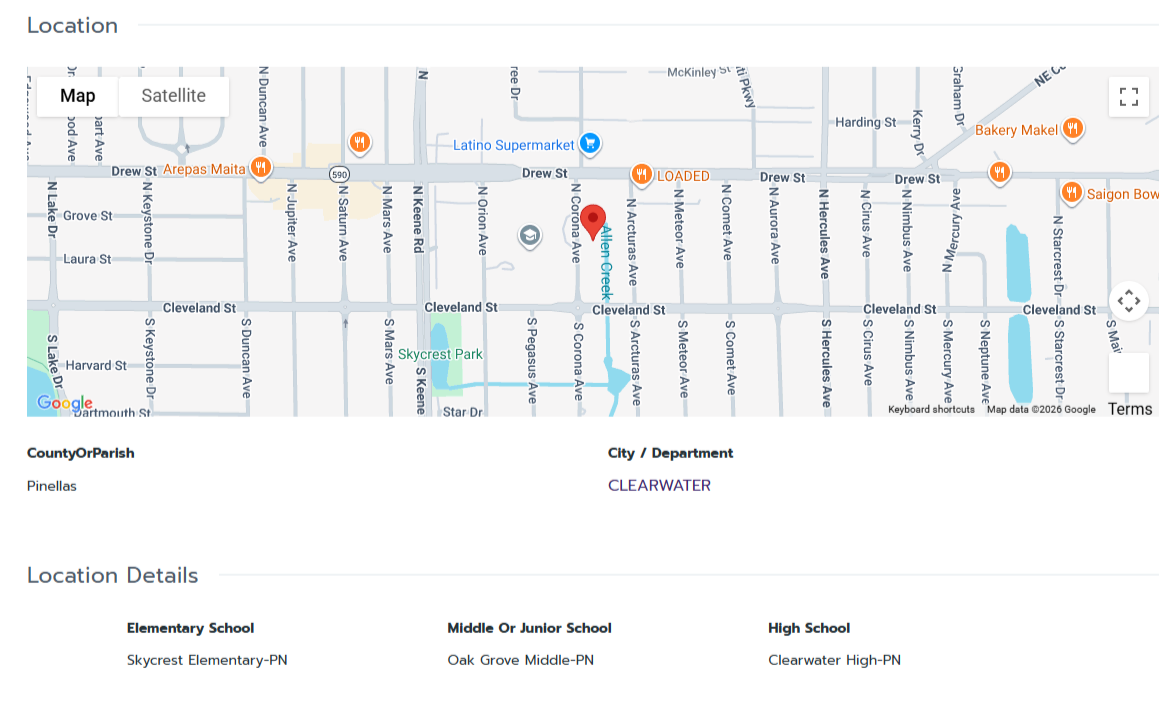
Task: Switch to the Satellite map view
Action: 173,96
